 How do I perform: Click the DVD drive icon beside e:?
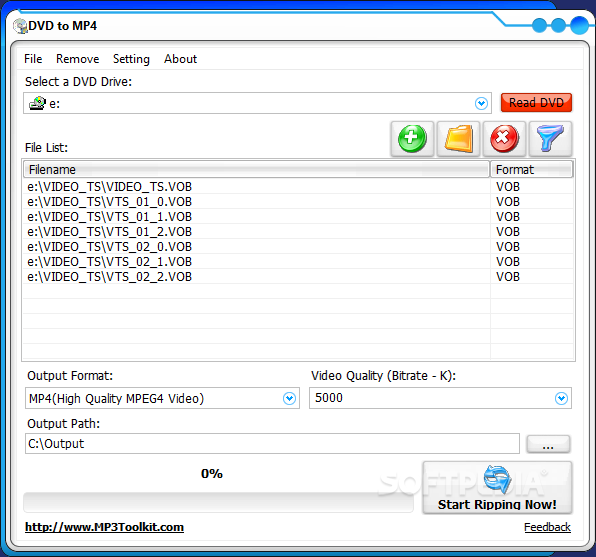(x=38, y=103)
